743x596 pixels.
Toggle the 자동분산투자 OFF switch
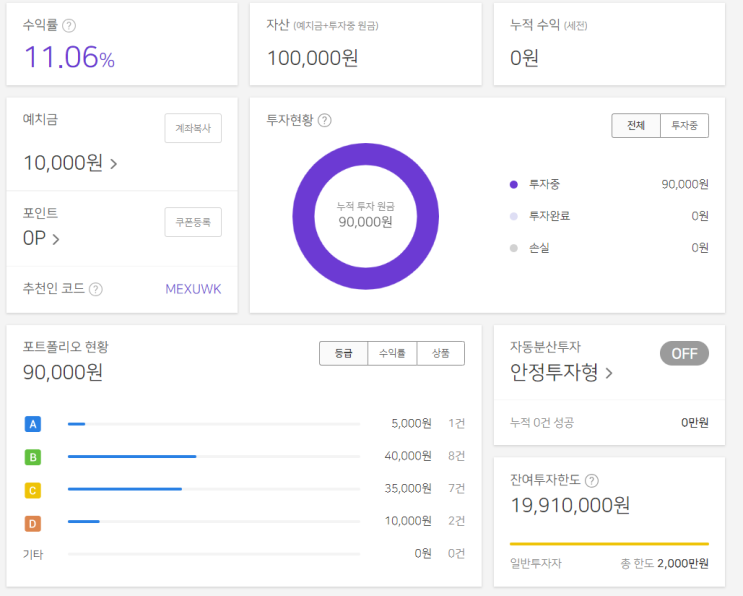684,353
